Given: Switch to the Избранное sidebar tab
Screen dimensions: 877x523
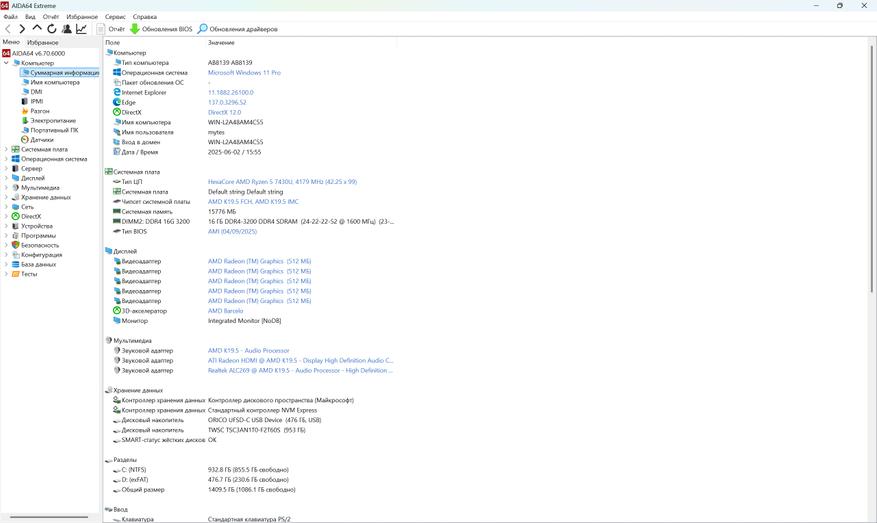Looking at the screenshot, I should [x=43, y=43].
